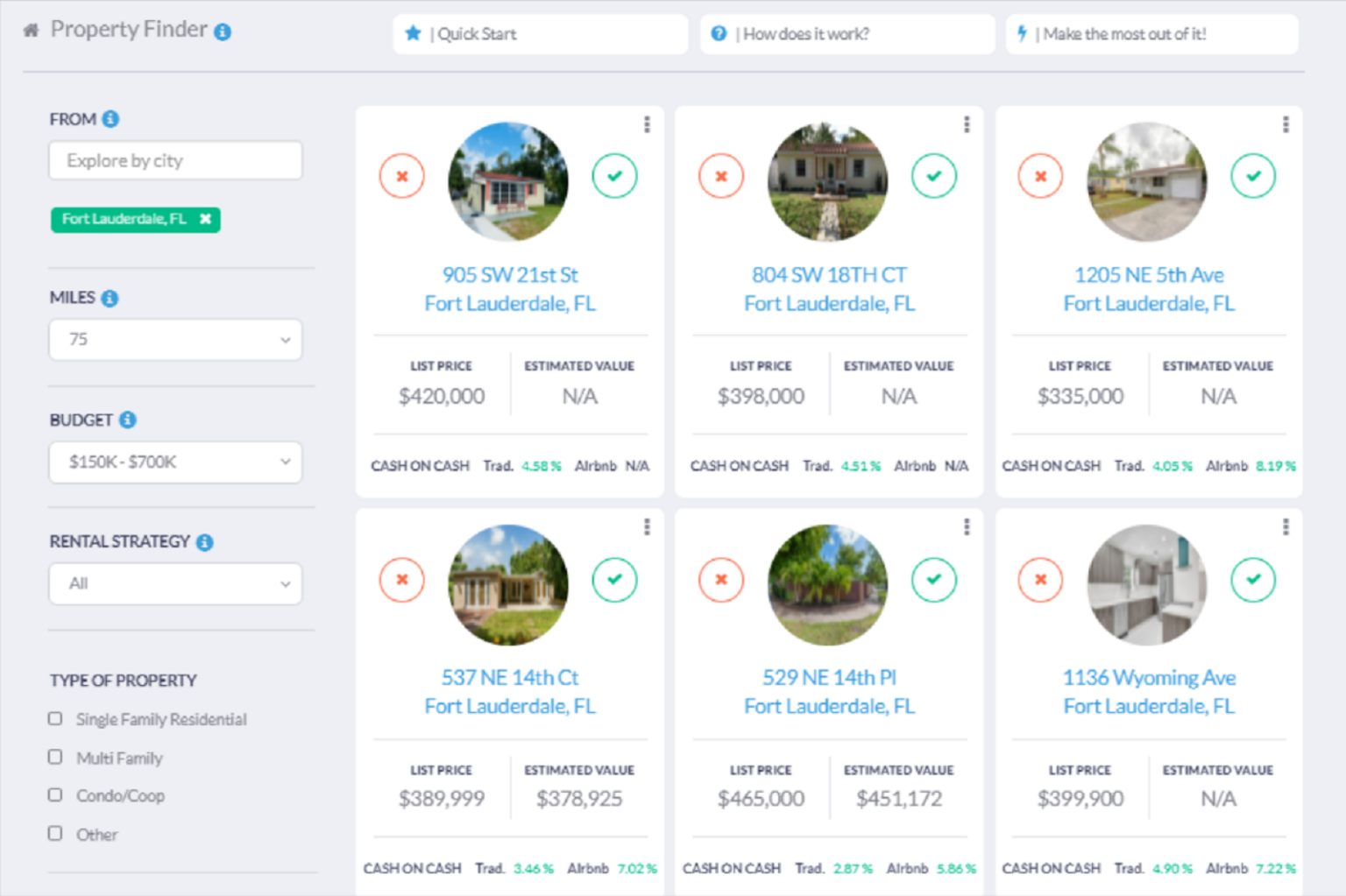Approve the 1136 Wyoming Ave listing
1346x896 pixels.
click(x=1253, y=579)
